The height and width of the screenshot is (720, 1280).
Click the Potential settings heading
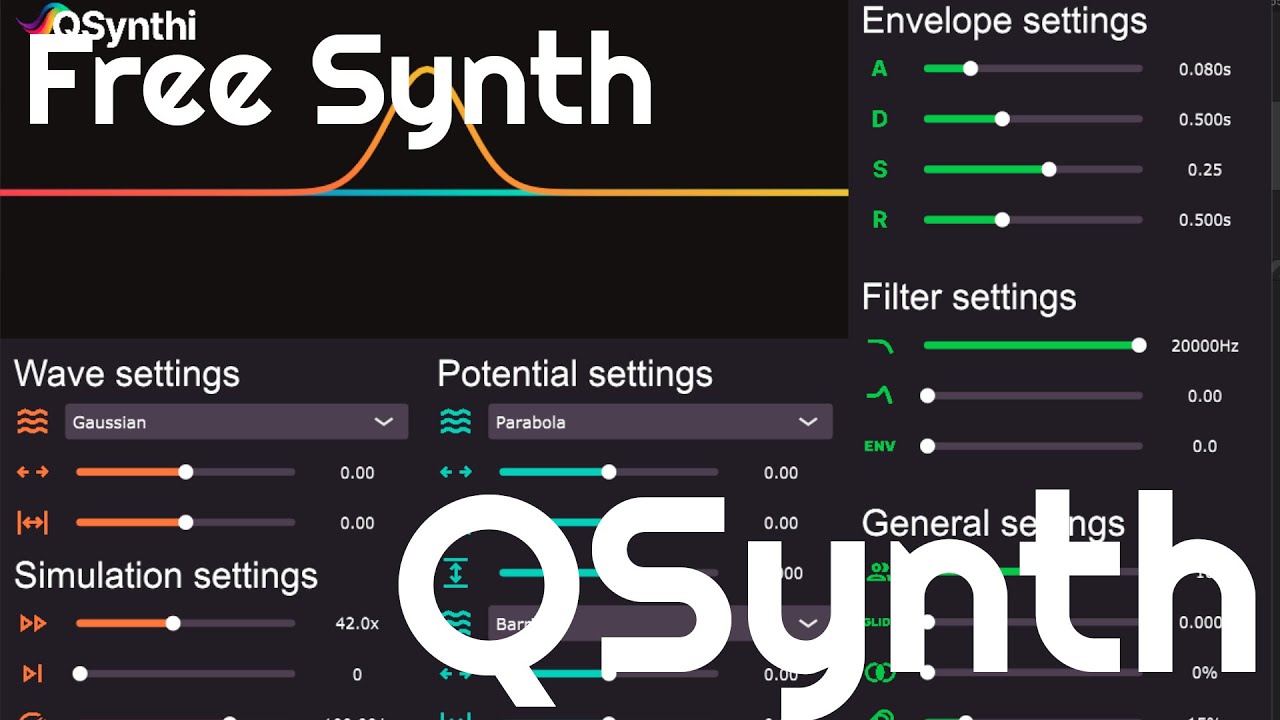click(x=575, y=374)
